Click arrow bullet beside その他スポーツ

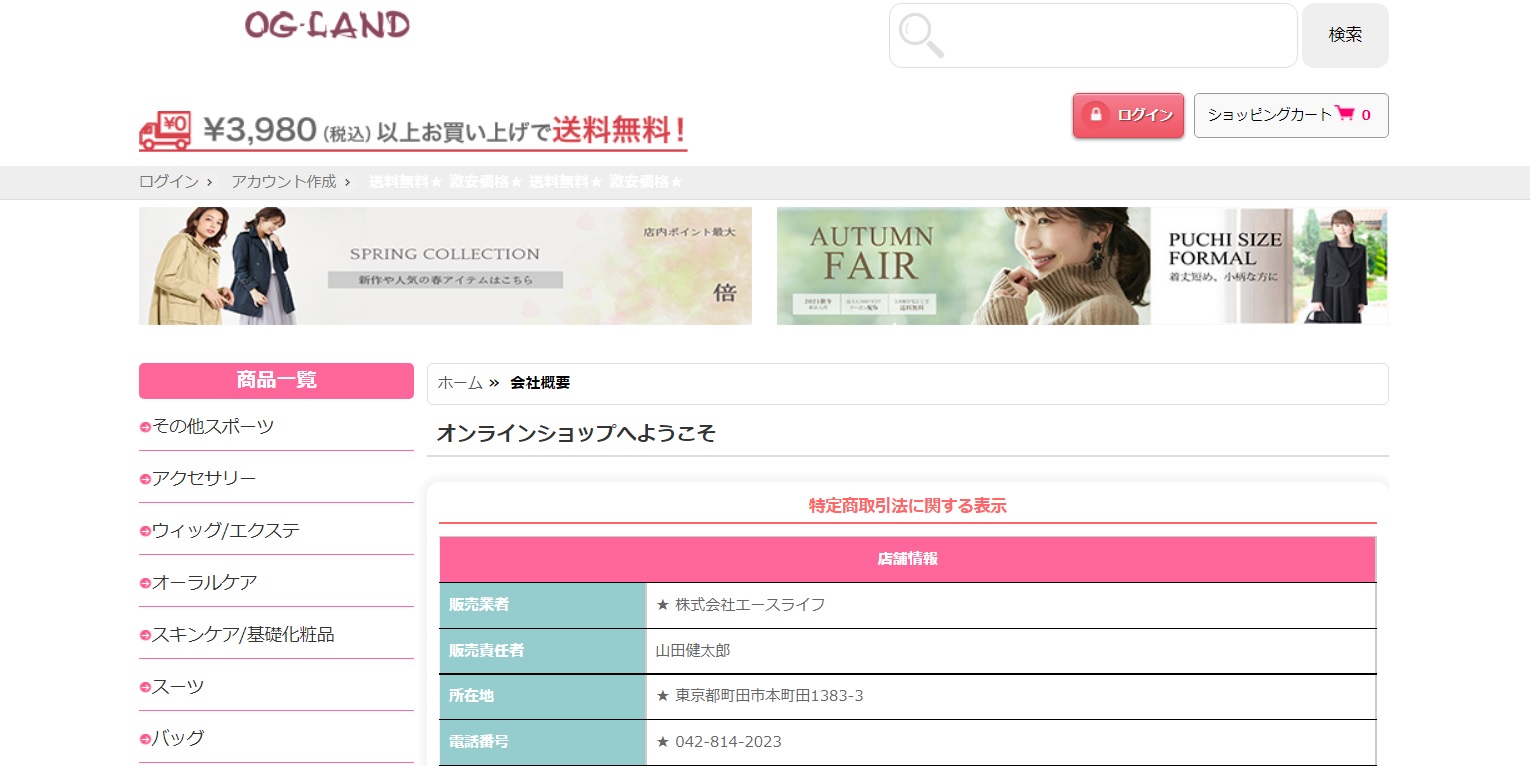pyautogui.click(x=145, y=428)
